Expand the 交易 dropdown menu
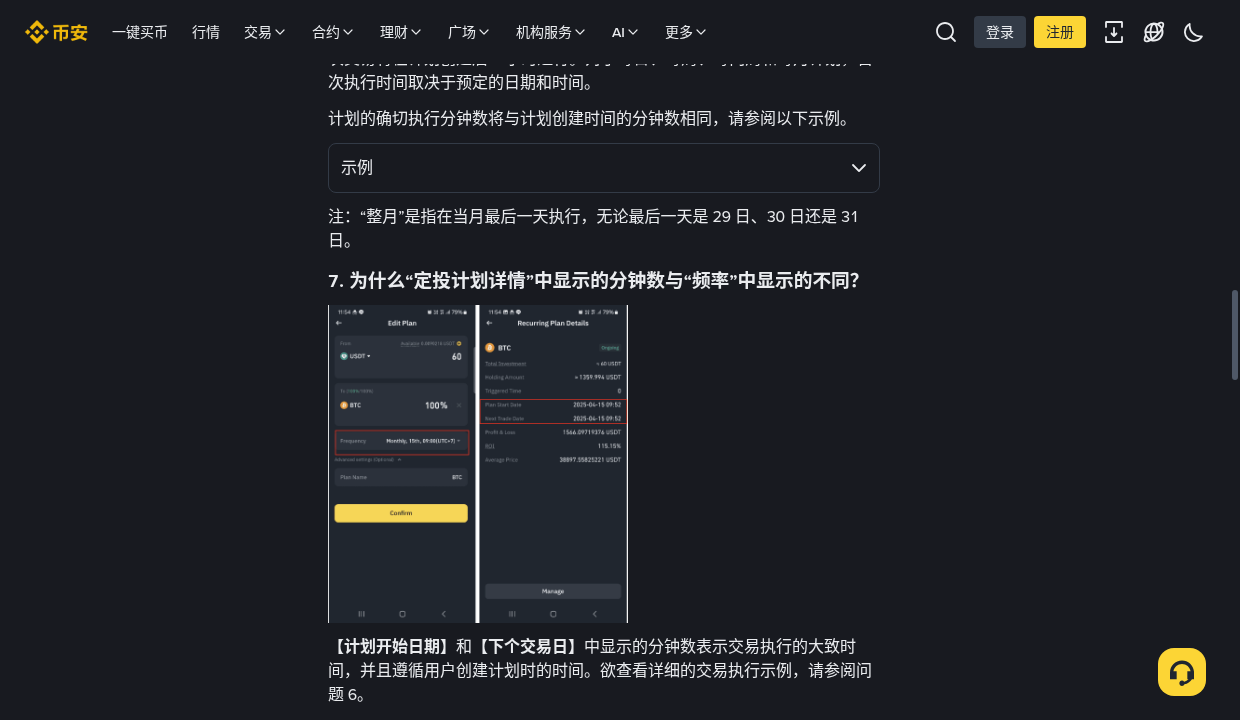 265,32
